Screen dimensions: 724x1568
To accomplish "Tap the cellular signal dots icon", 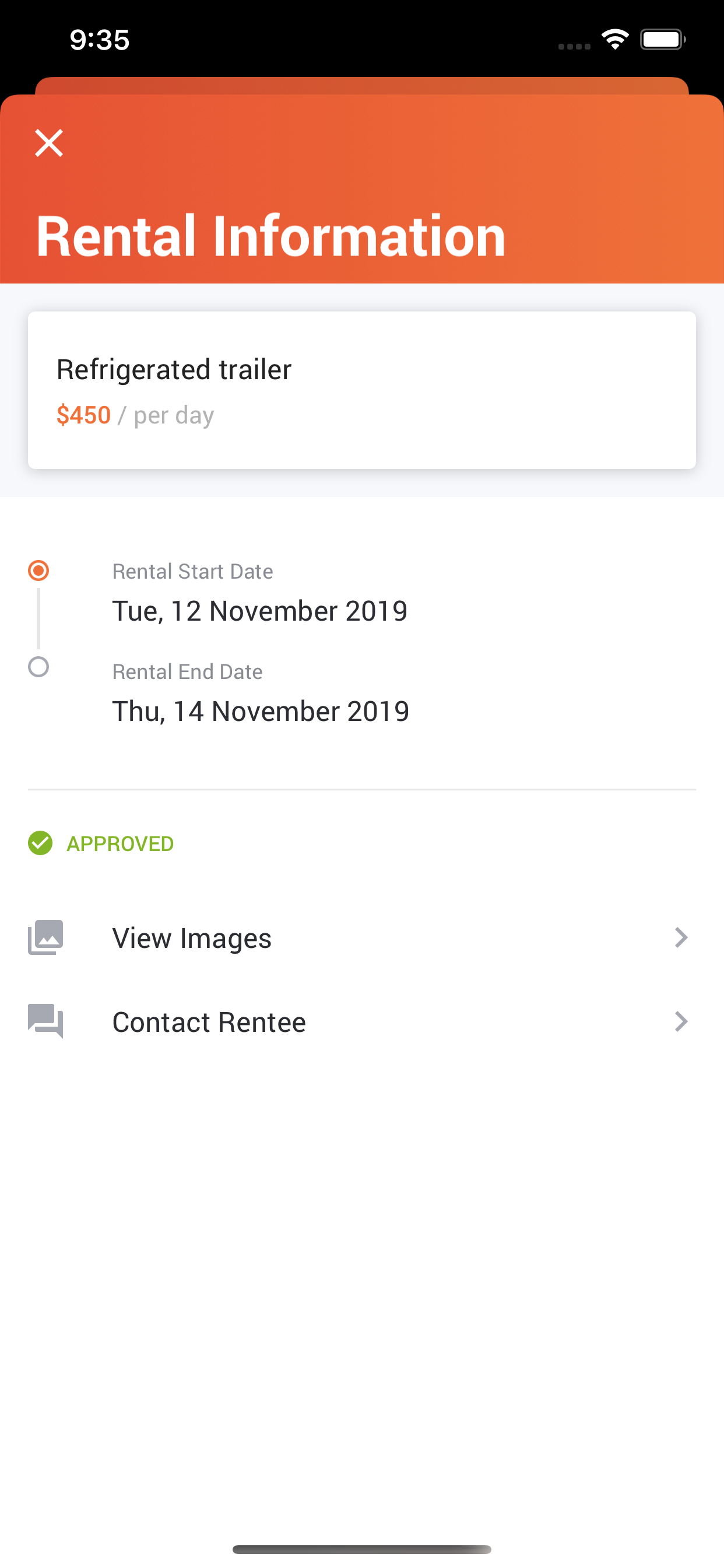I will 574,46.
